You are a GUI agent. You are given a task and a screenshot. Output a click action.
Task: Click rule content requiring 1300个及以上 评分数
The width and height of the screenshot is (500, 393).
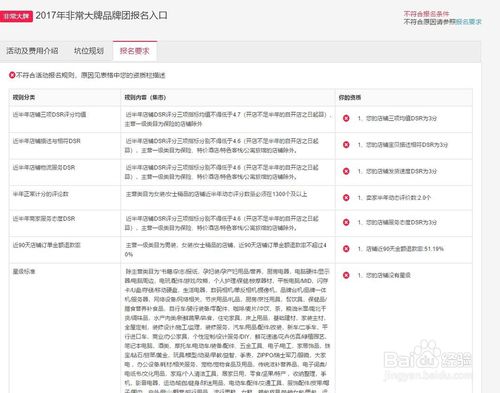coord(216,194)
